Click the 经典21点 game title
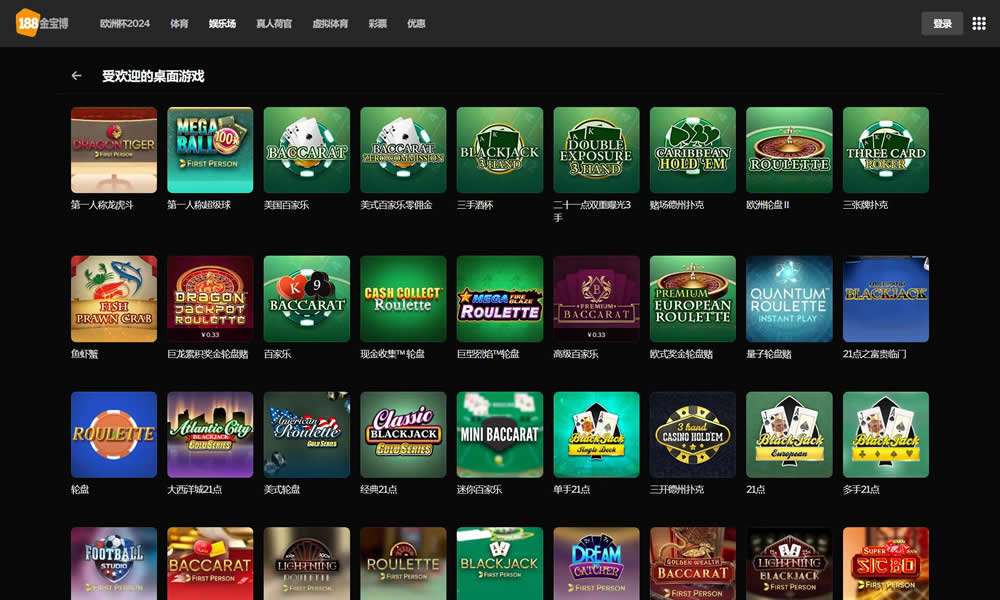This screenshot has width=1000, height=600. click(378, 490)
